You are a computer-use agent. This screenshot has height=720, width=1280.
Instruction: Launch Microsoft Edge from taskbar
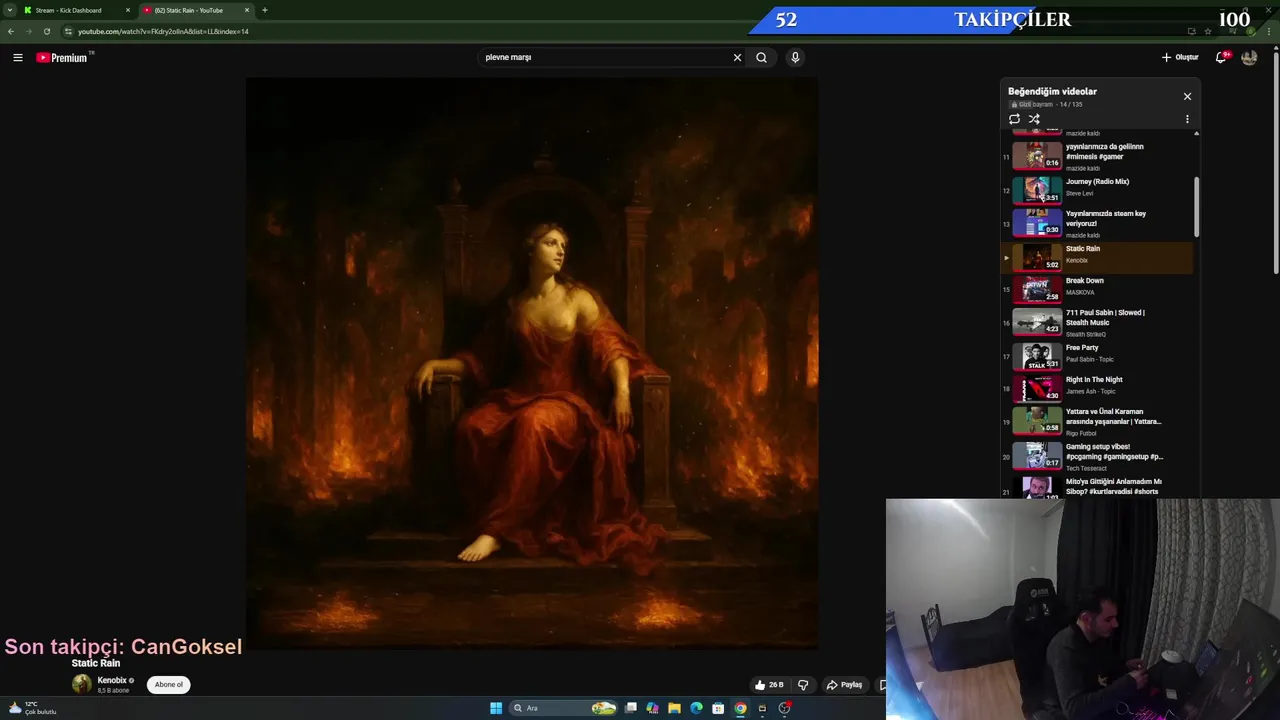click(696, 708)
